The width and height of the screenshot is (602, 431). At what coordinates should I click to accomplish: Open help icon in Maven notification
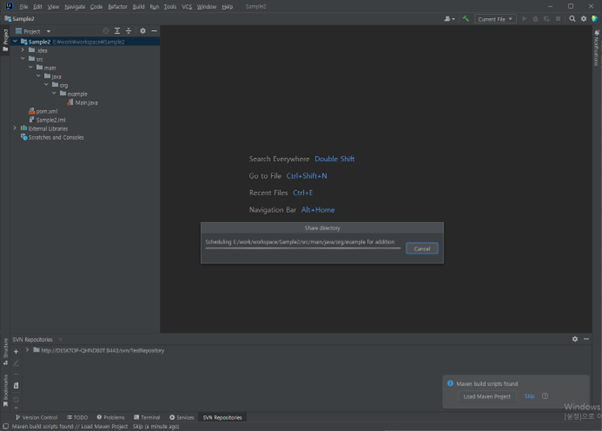(545, 396)
